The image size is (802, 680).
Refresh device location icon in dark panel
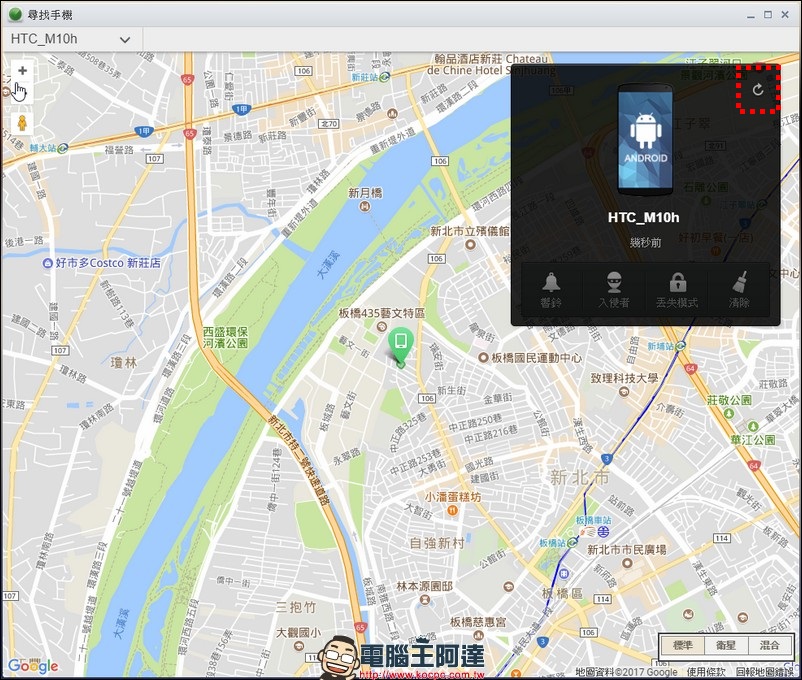758,90
